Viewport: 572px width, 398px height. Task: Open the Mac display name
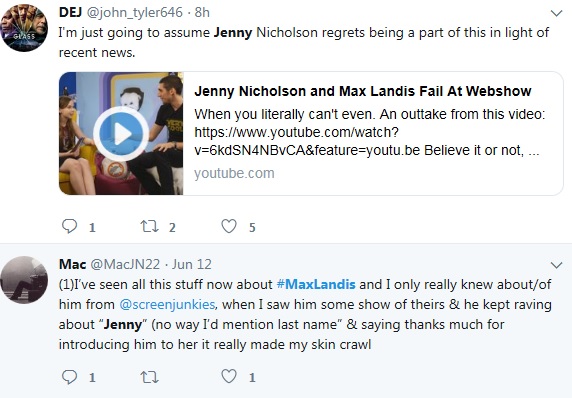point(73,264)
